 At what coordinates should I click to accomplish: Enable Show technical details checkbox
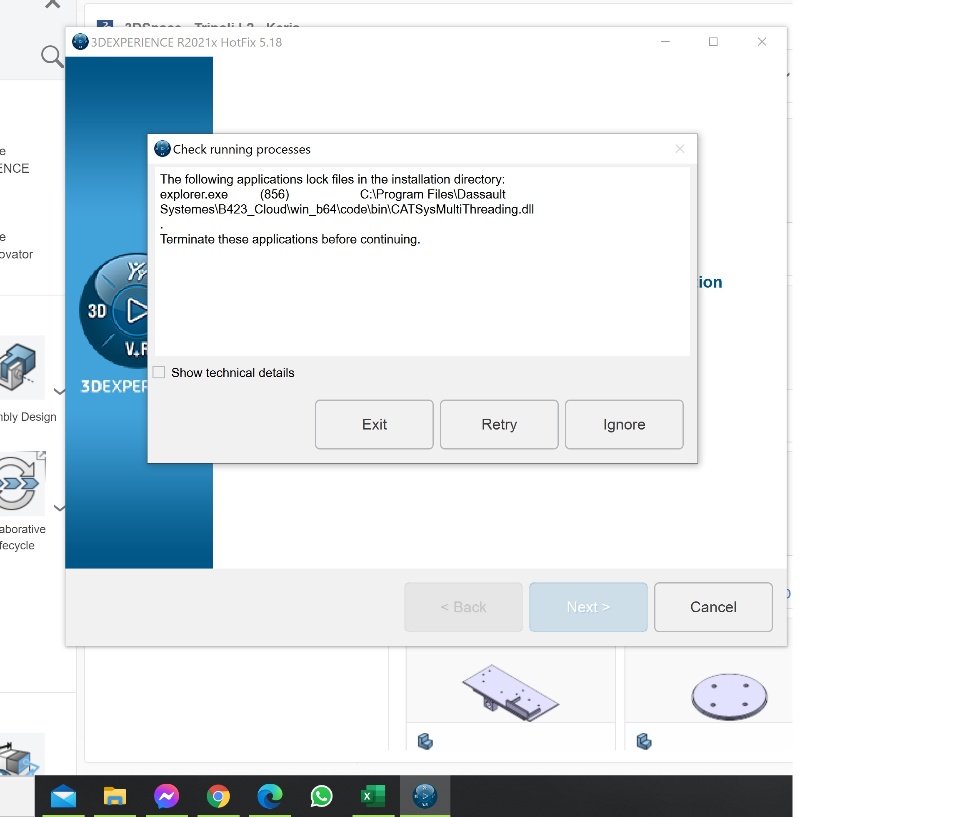[159, 372]
